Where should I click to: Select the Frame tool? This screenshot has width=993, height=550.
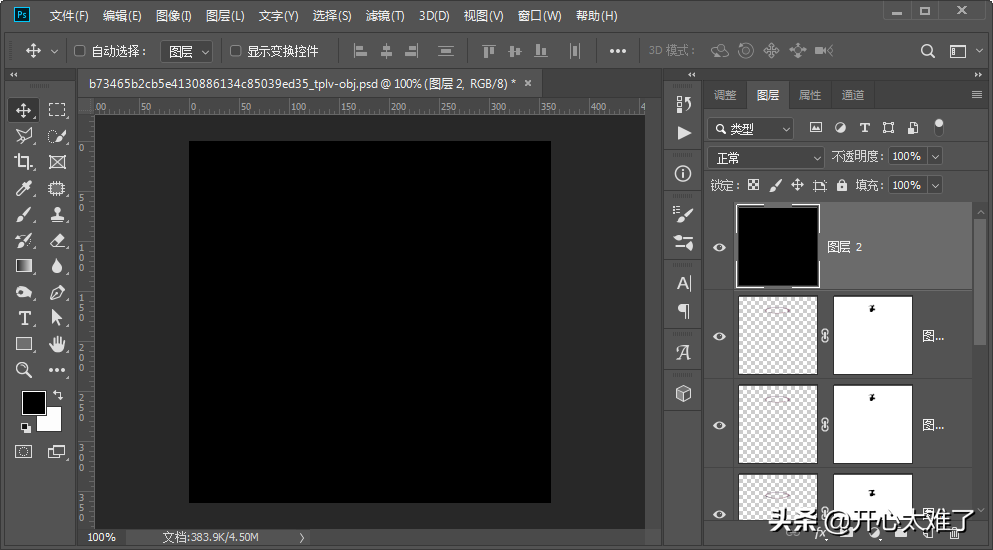(x=57, y=162)
